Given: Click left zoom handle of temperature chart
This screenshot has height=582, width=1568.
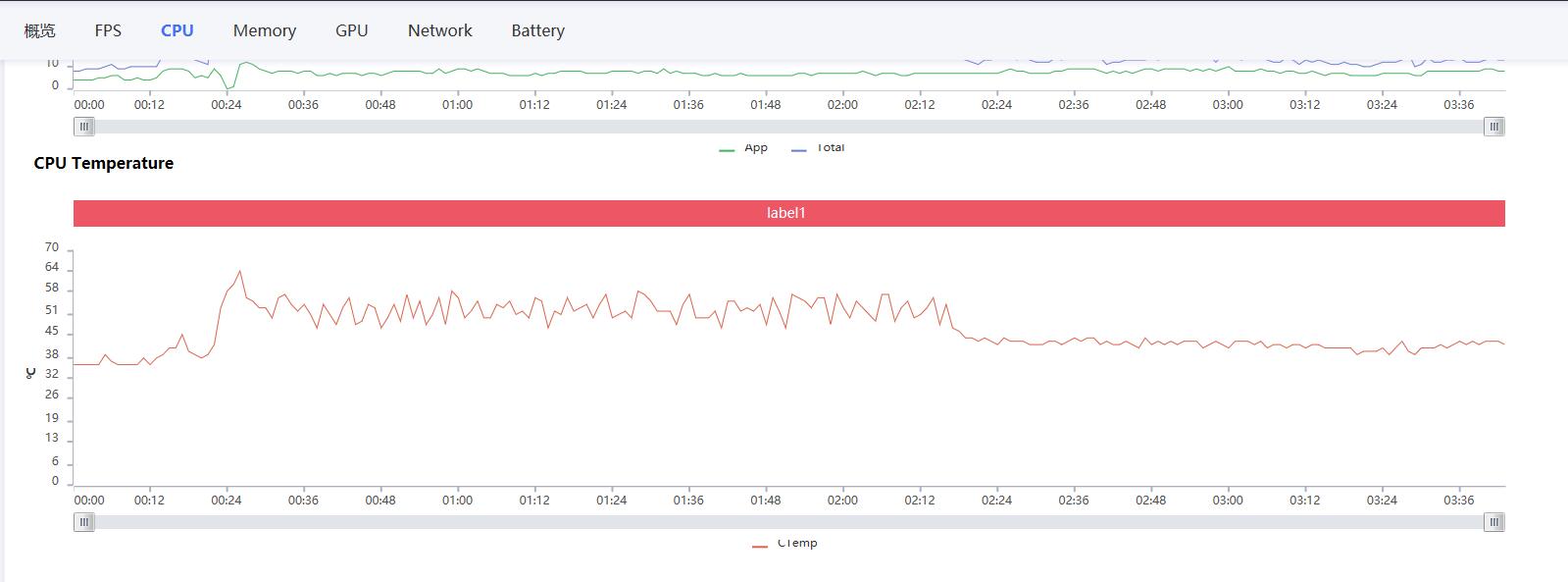Looking at the screenshot, I should click(84, 522).
